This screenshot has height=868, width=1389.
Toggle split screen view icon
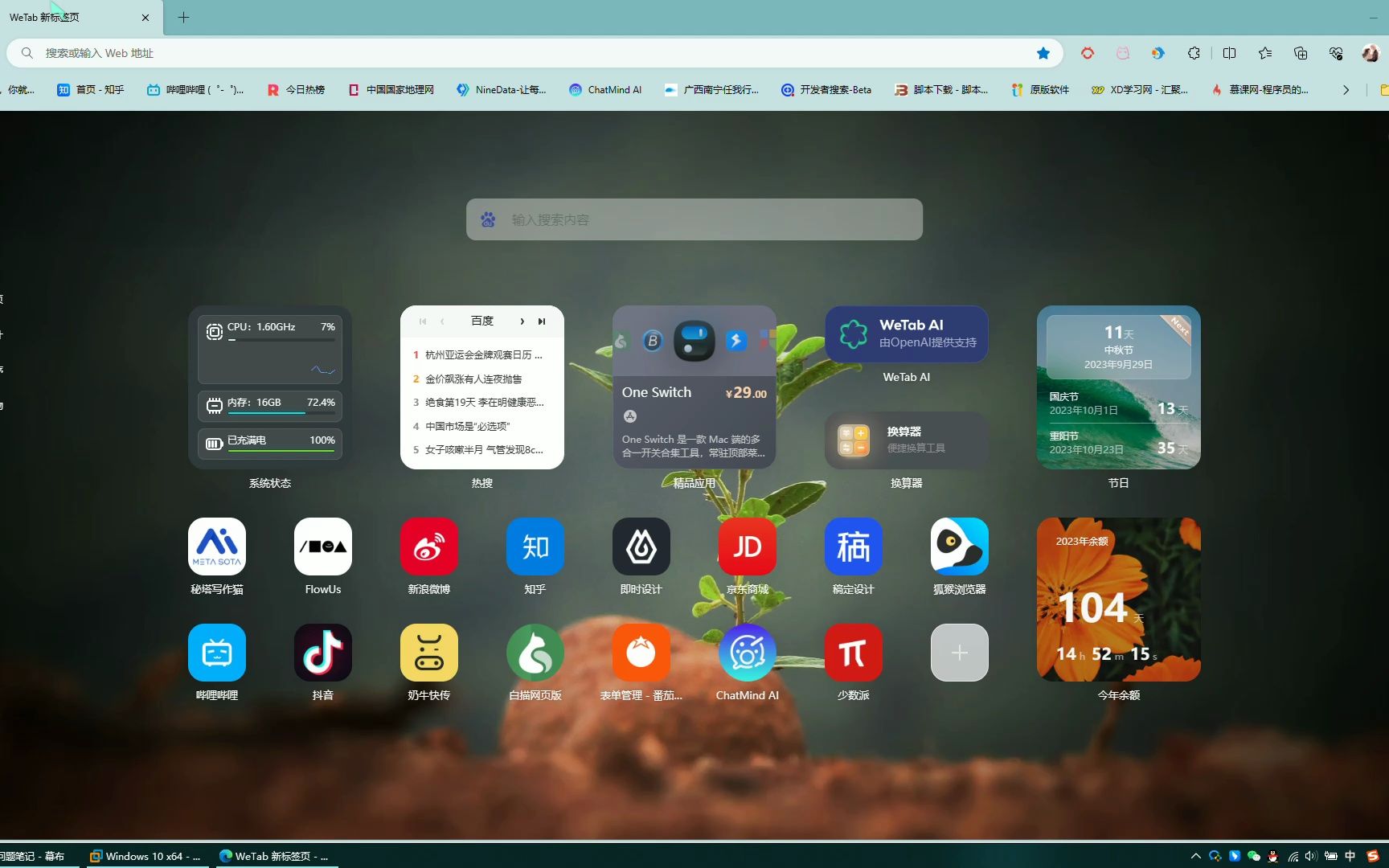point(1229,53)
